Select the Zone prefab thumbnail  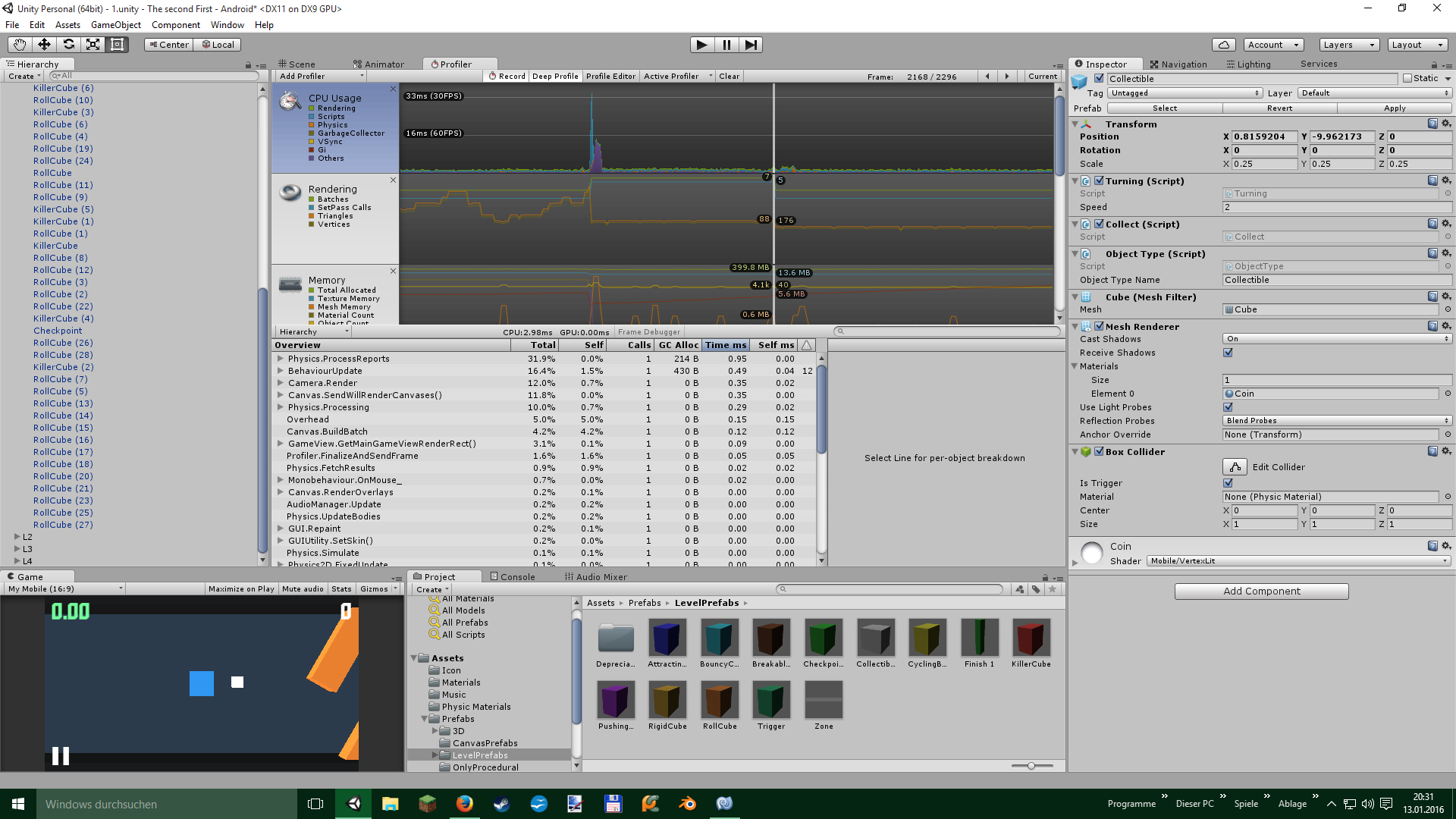824,699
